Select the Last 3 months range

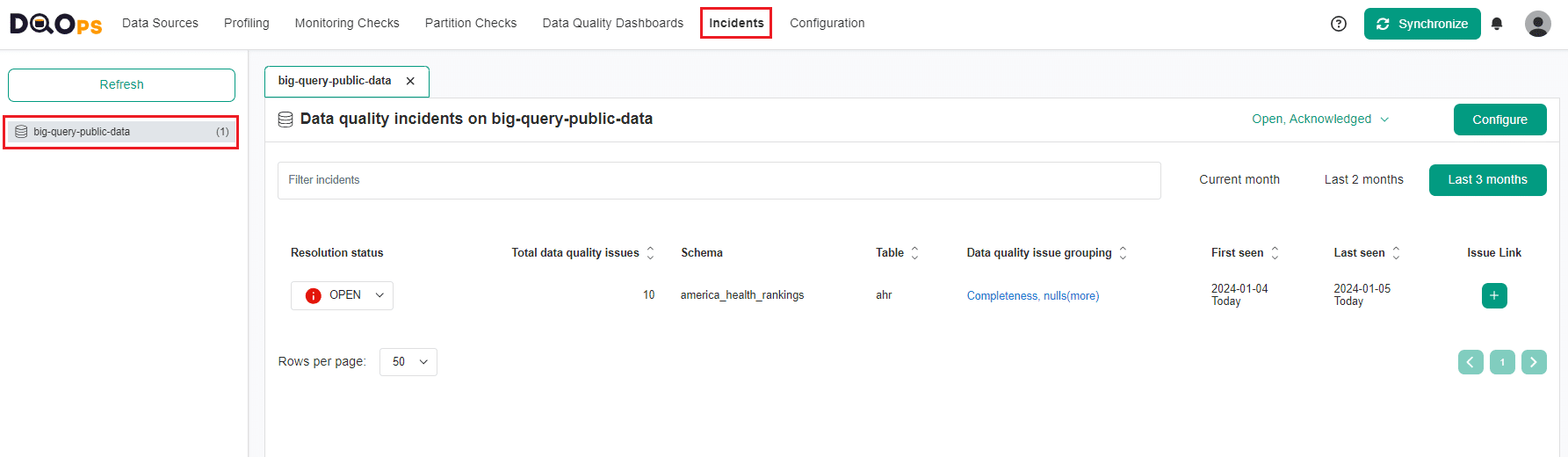coord(1487,180)
